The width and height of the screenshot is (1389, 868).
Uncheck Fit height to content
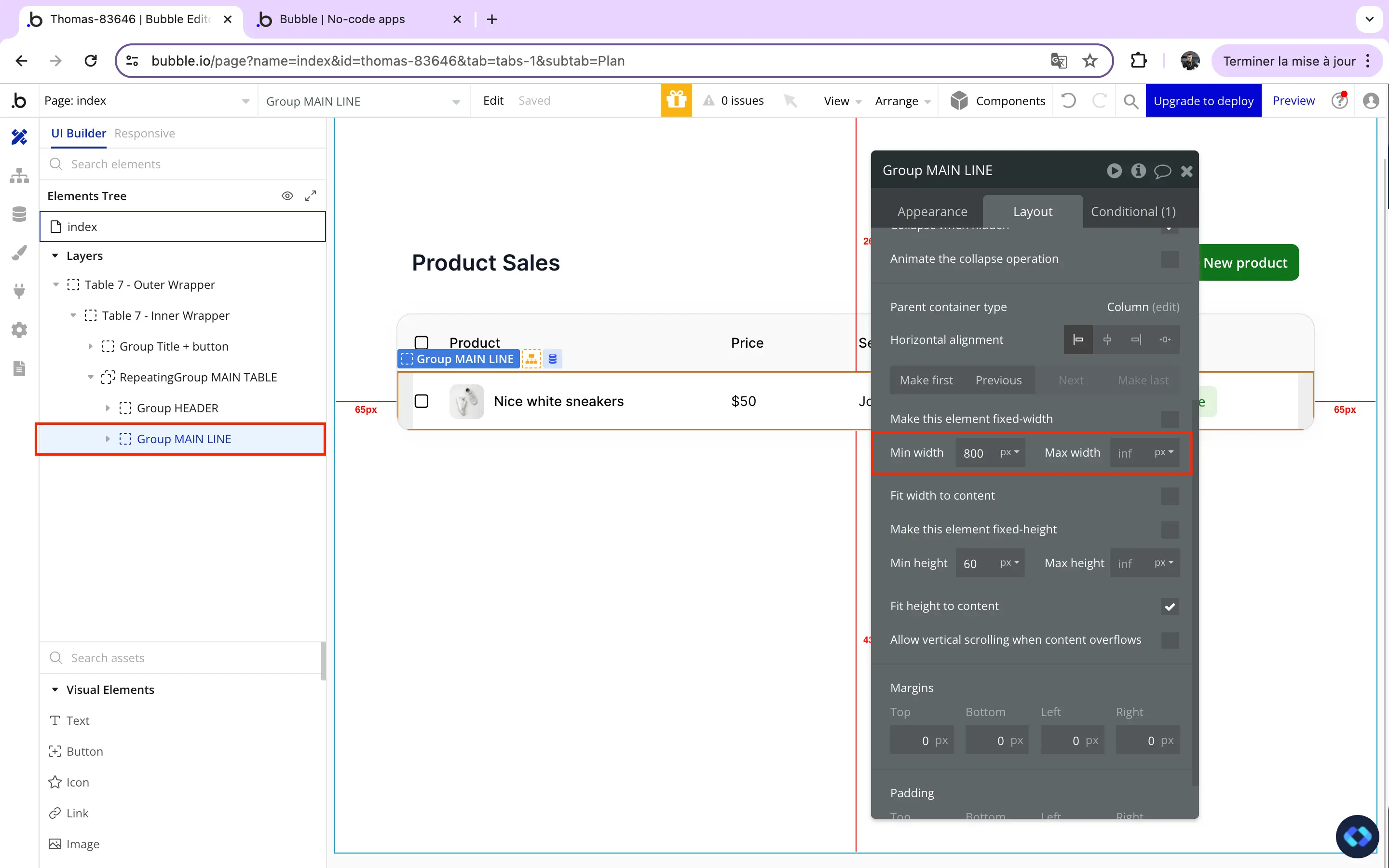[1170, 606]
